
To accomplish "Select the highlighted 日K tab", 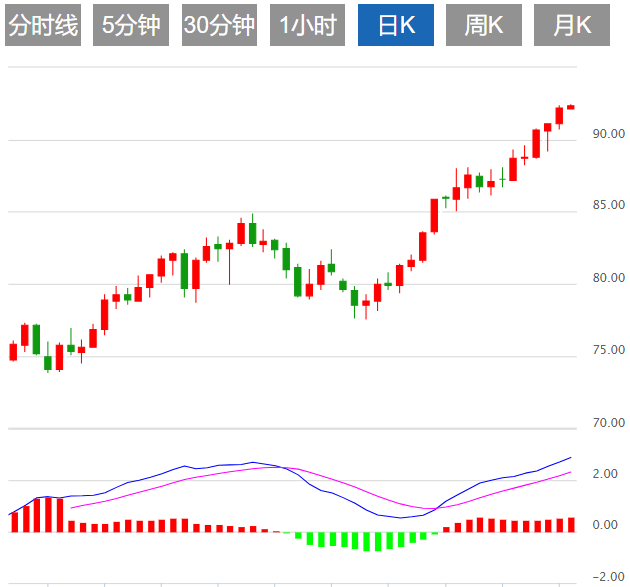I will (397, 26).
